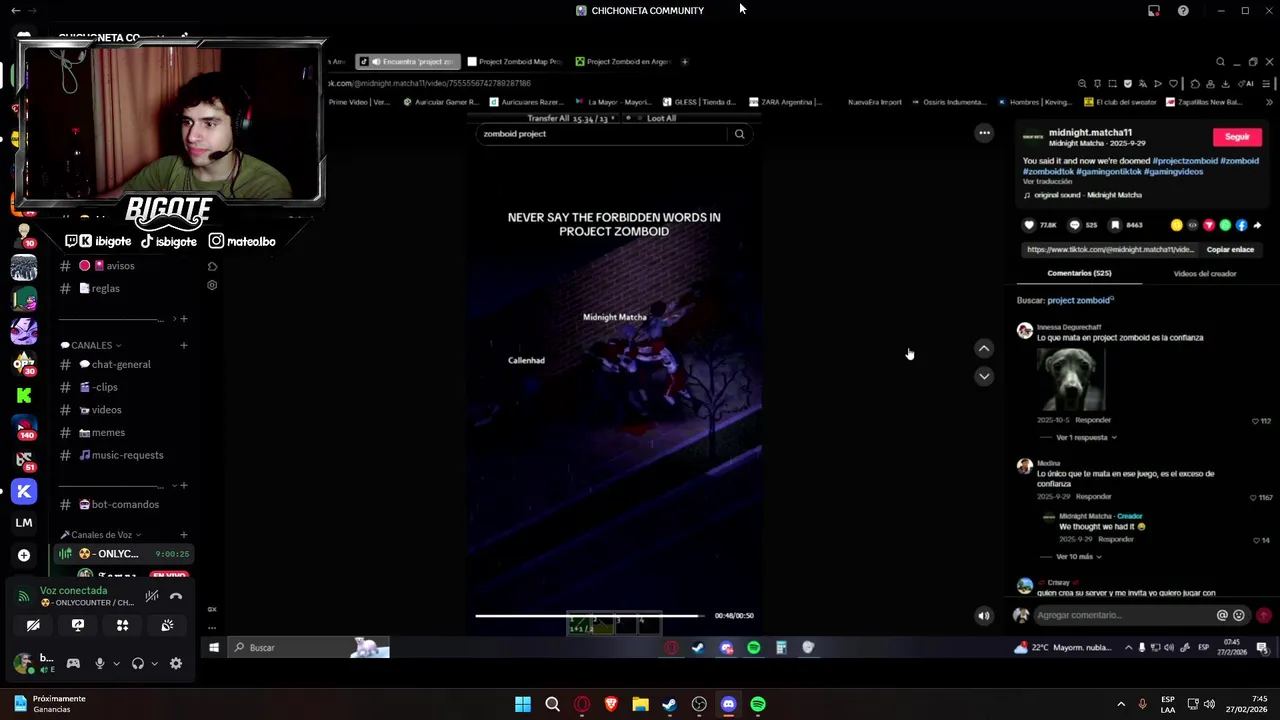Deafen with the headphones icon in Discord
1280x720 pixels.
(x=138, y=663)
